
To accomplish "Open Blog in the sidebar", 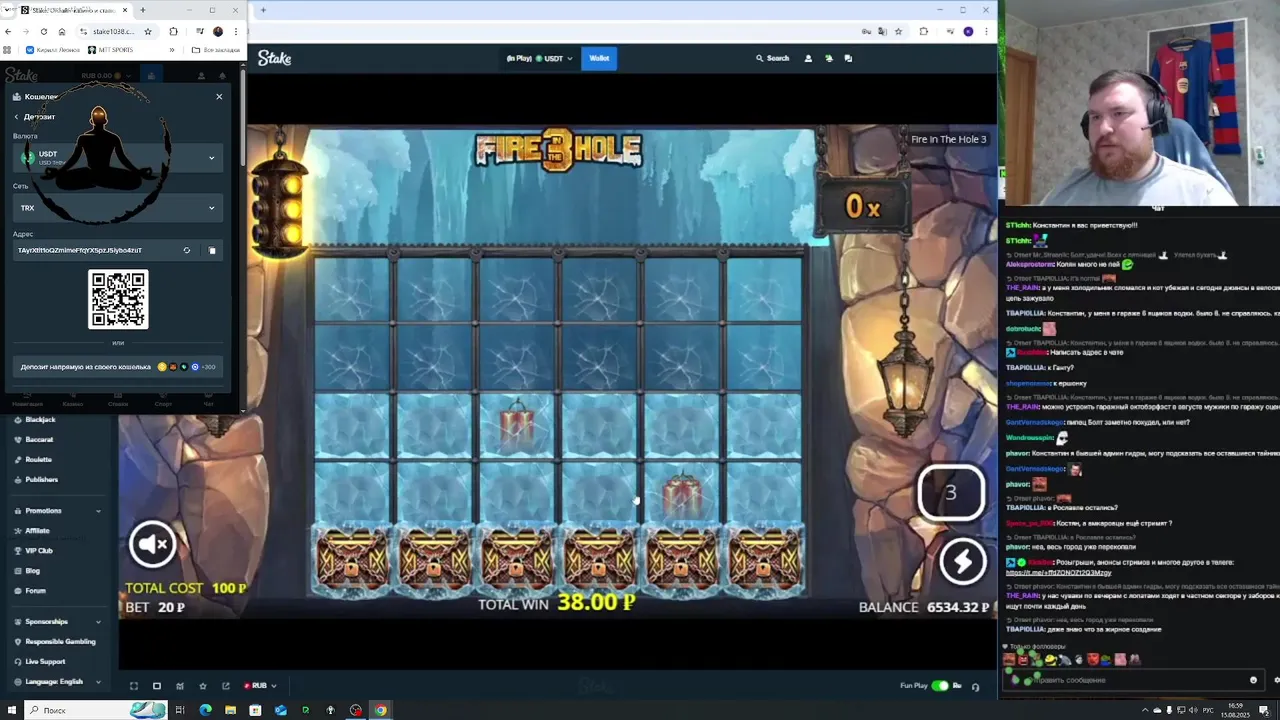I will coord(32,571).
